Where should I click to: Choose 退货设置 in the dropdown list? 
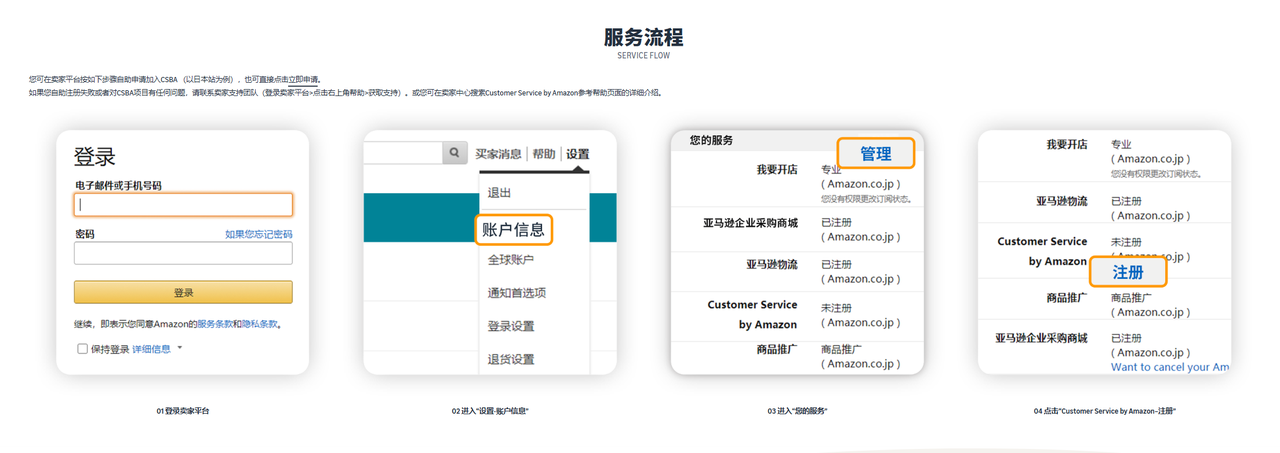(x=511, y=359)
